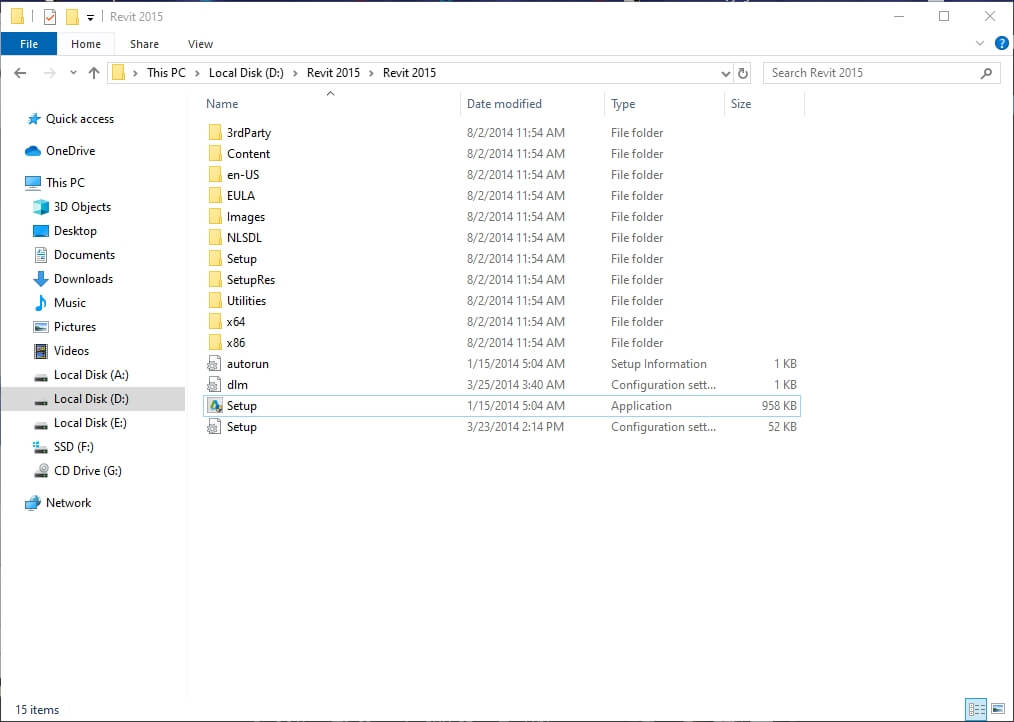The image size is (1014, 722).
Task: Go back to the previous folder
Action: (20, 73)
